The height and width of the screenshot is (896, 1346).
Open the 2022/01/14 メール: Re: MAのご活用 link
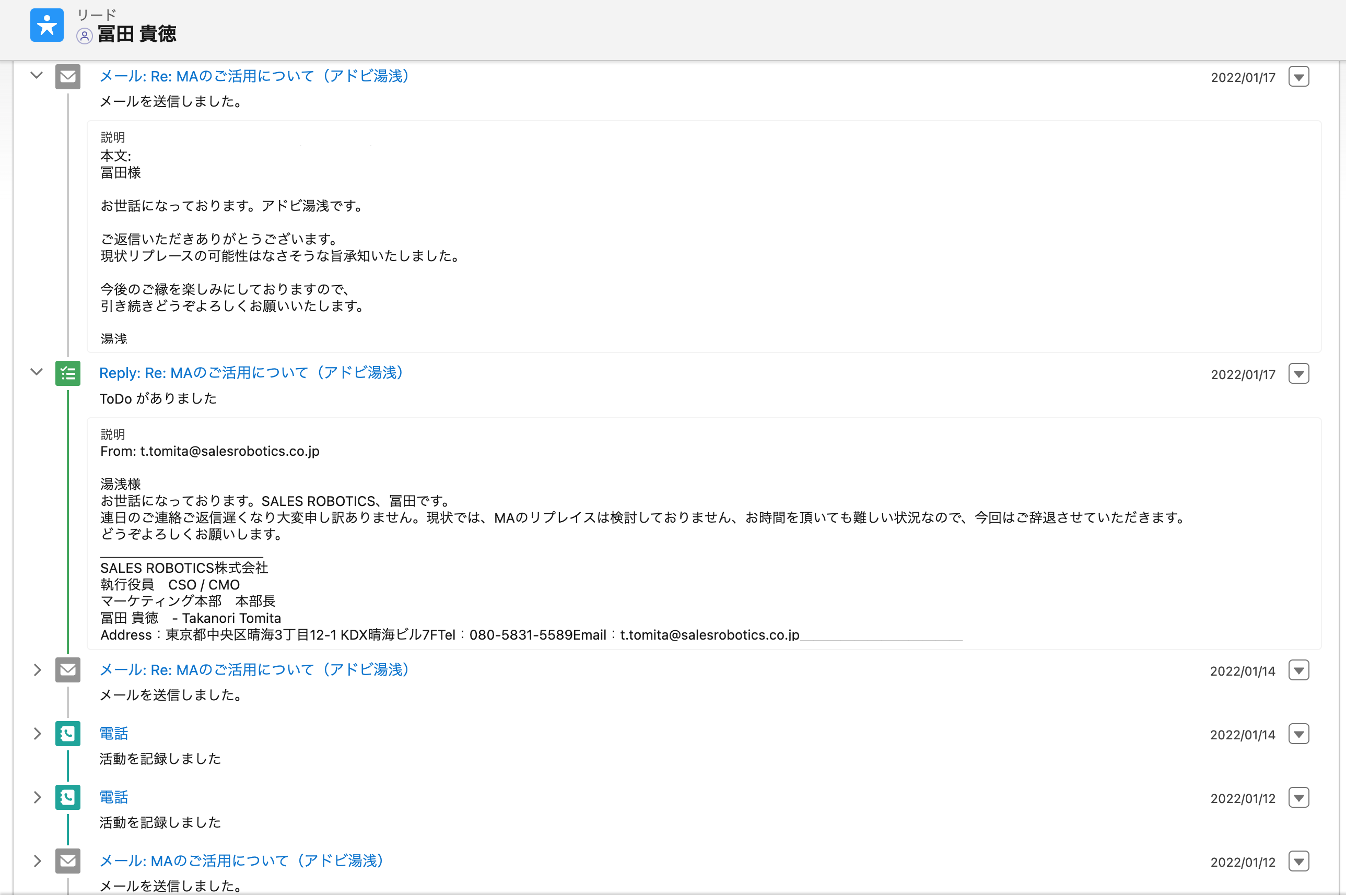254,670
